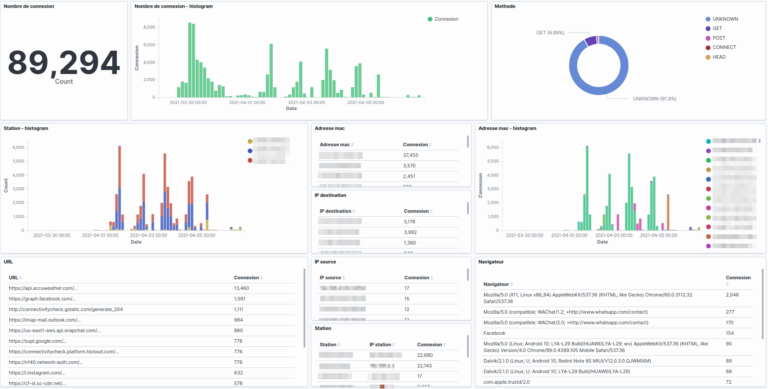Click the Navigateur table vertical scrollbar
This screenshot has height=389, width=768.
coord(763,304)
